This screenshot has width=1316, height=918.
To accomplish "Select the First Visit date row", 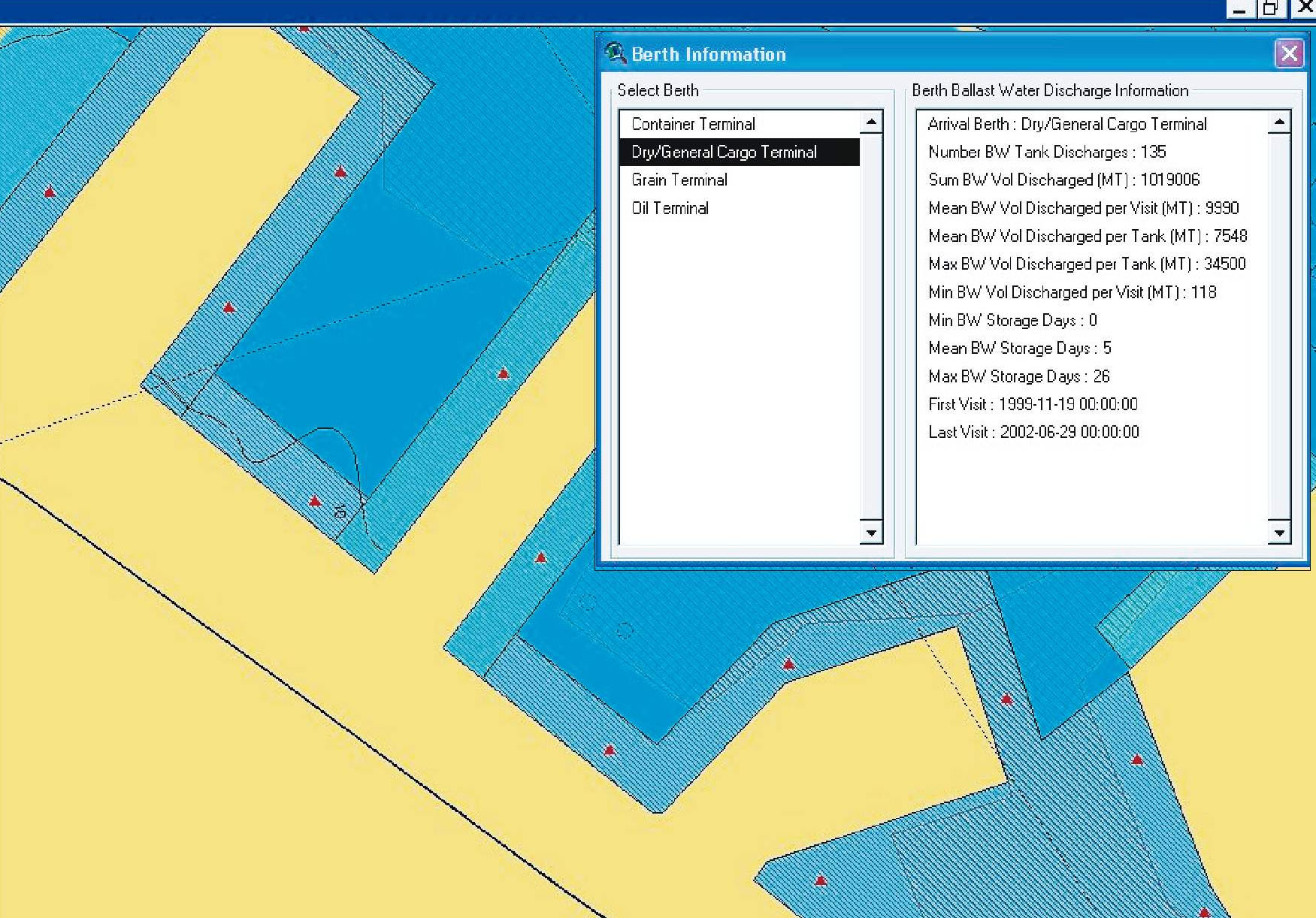I will (x=1032, y=404).
